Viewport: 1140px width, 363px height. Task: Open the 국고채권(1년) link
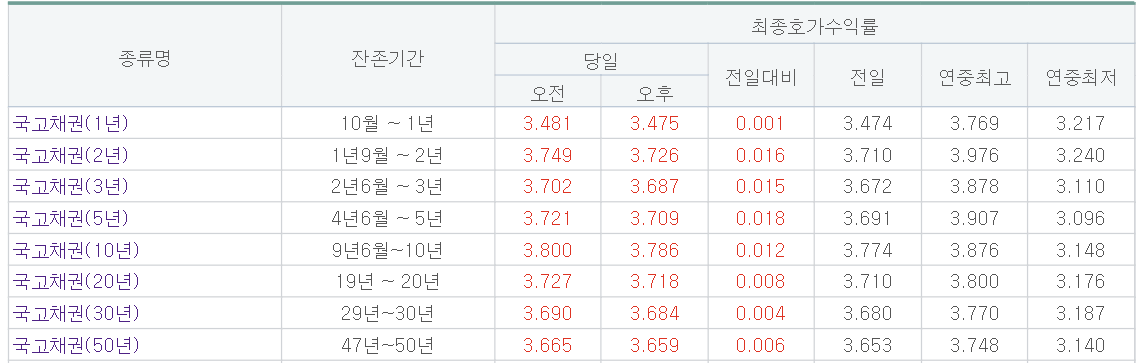pyautogui.click(x=71, y=124)
